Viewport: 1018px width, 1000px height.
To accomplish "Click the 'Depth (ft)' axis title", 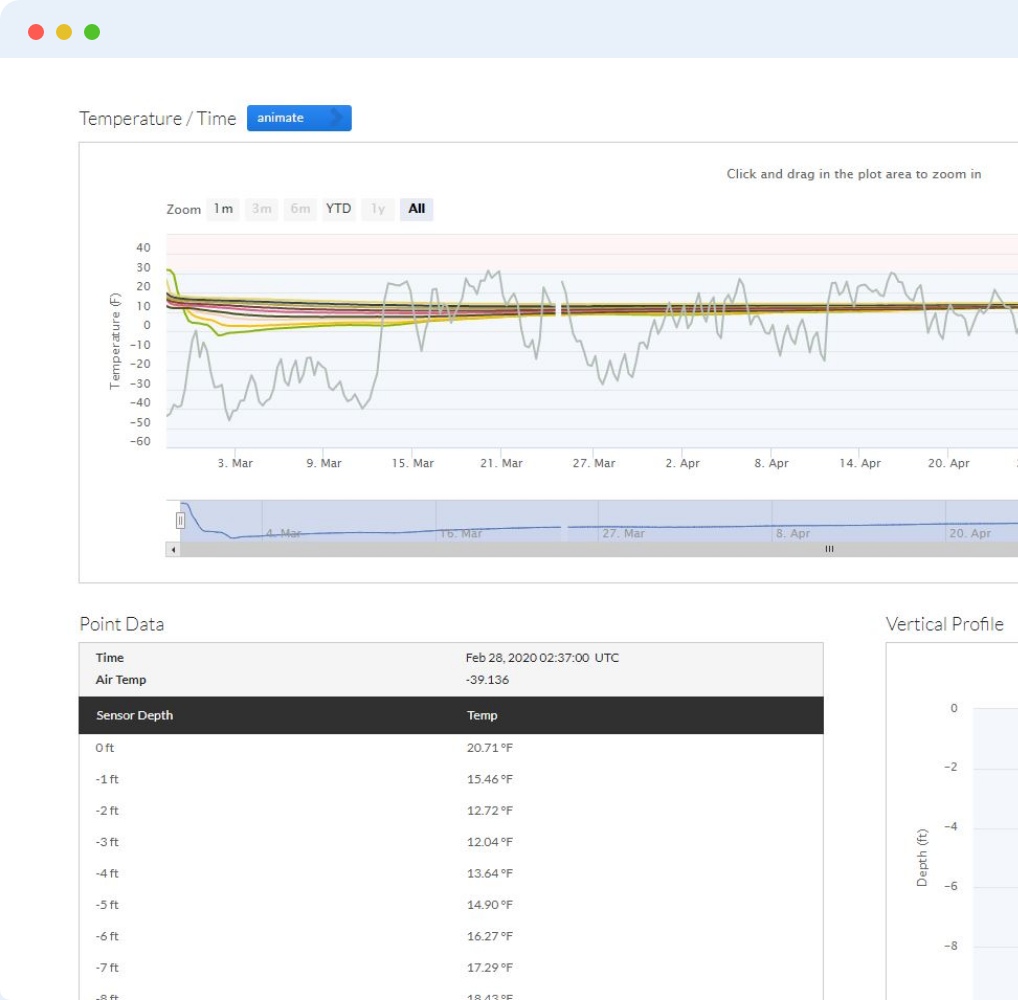I will pos(922,858).
